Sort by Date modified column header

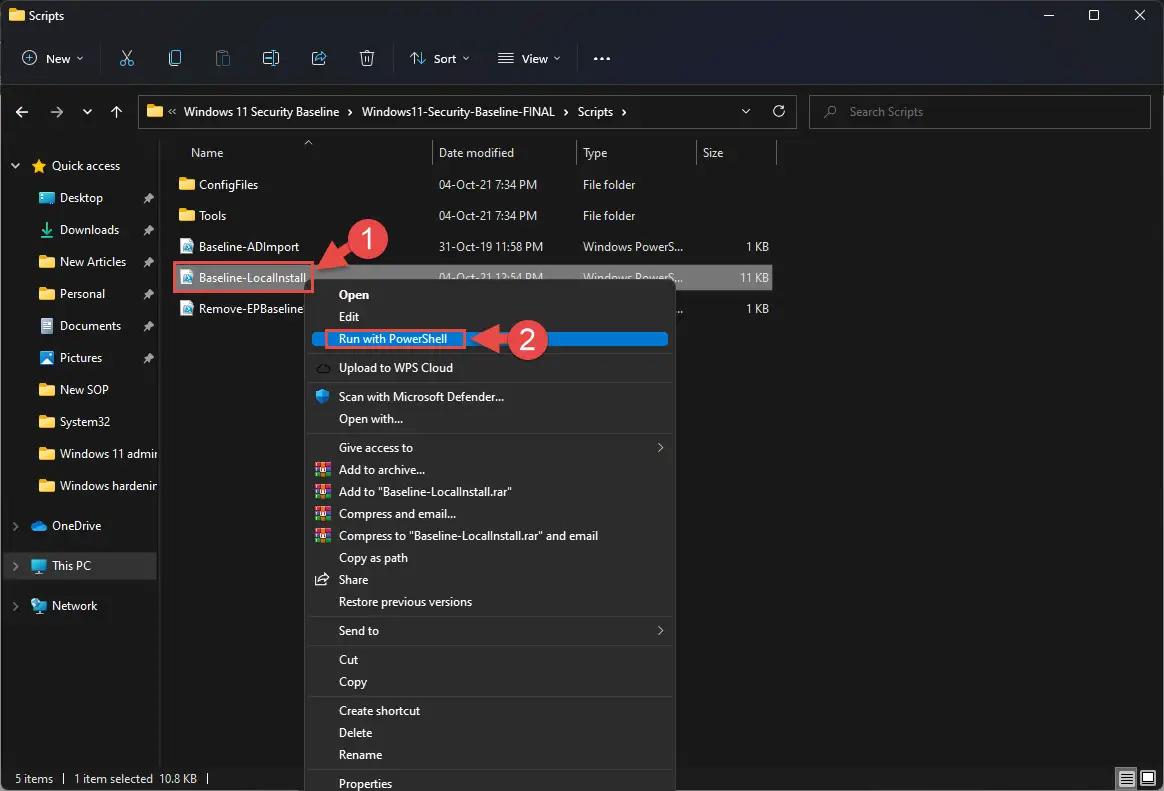[476, 153]
